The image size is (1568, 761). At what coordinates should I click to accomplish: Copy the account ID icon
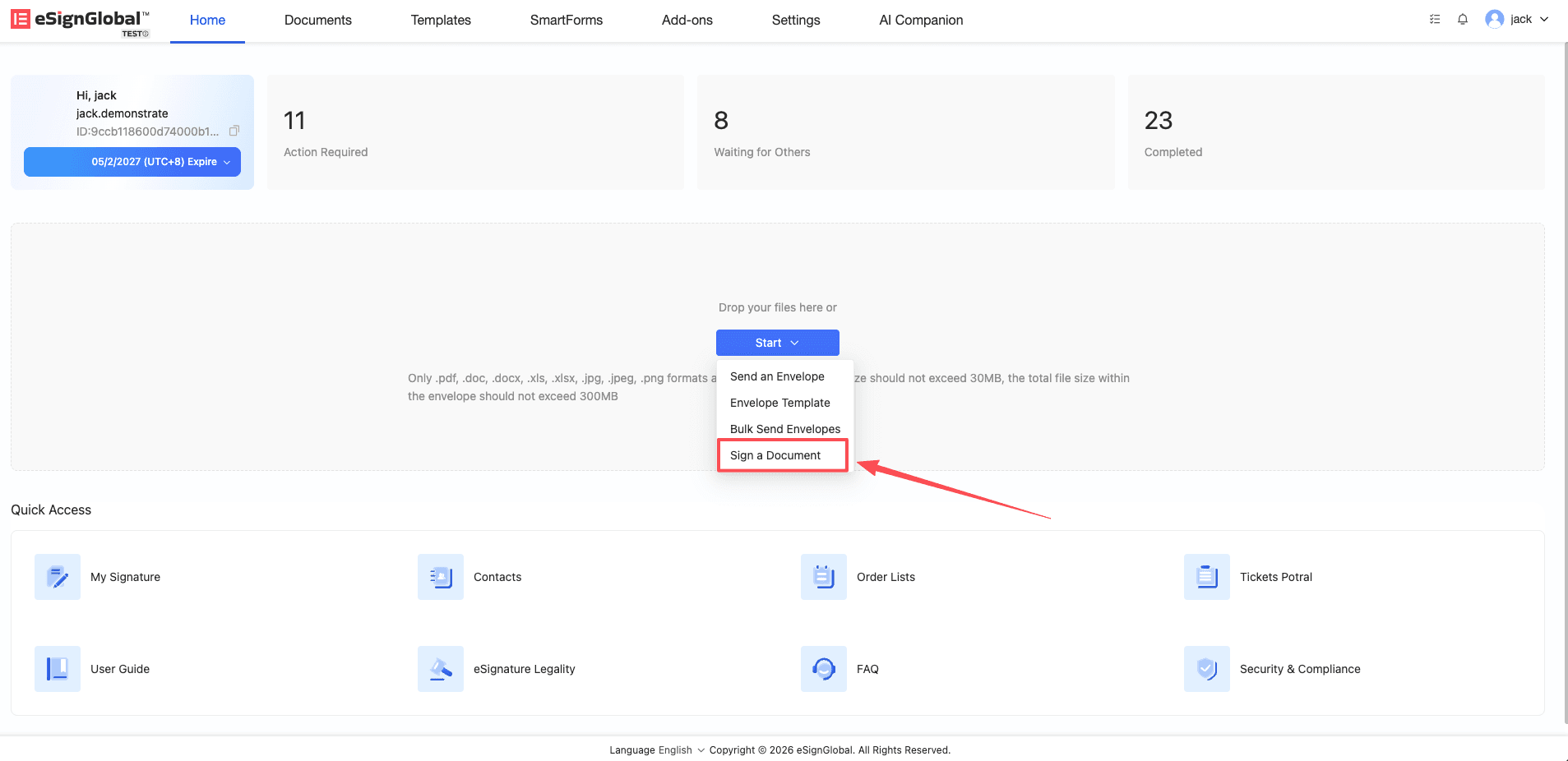click(x=234, y=131)
